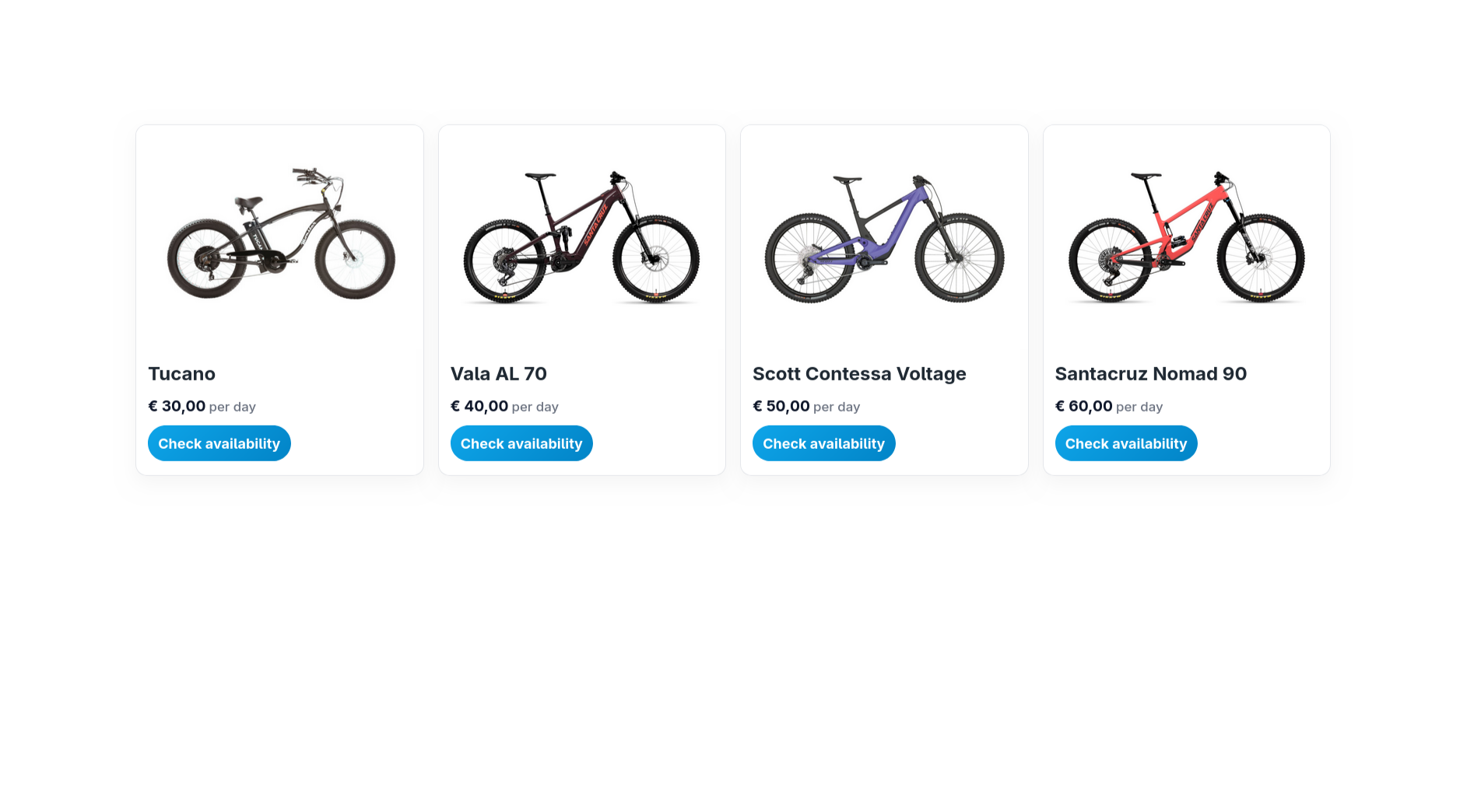This screenshot has height=812, width=1474.
Task: Click the € 40,00 per day price
Action: pos(504,406)
